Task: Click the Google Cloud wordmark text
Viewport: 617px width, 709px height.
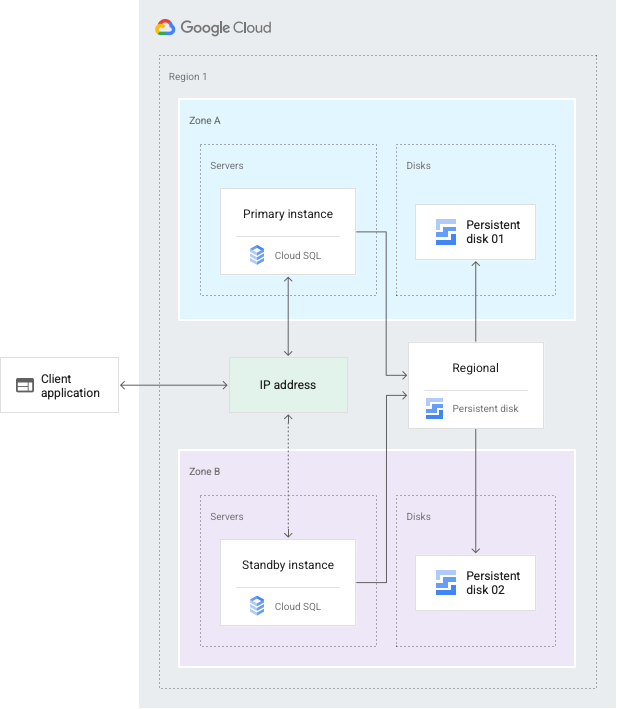Action: pyautogui.click(x=225, y=28)
